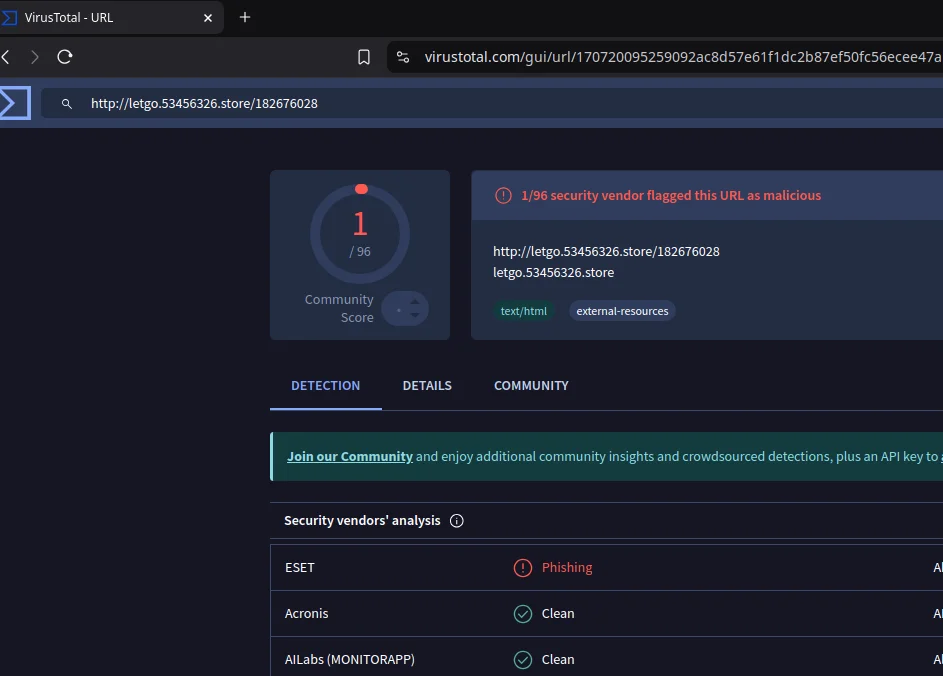Click the malicious warning icon in banner

tap(503, 195)
